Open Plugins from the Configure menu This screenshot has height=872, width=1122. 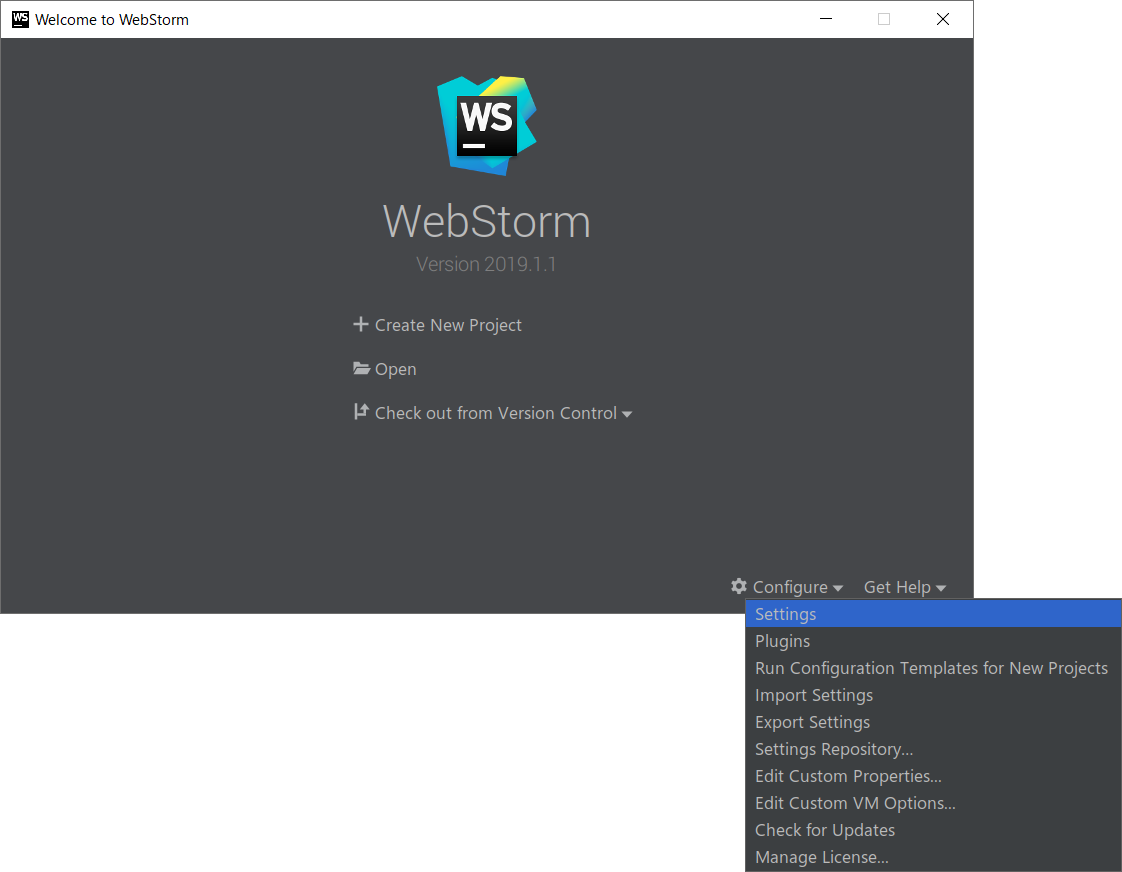click(x=933, y=641)
